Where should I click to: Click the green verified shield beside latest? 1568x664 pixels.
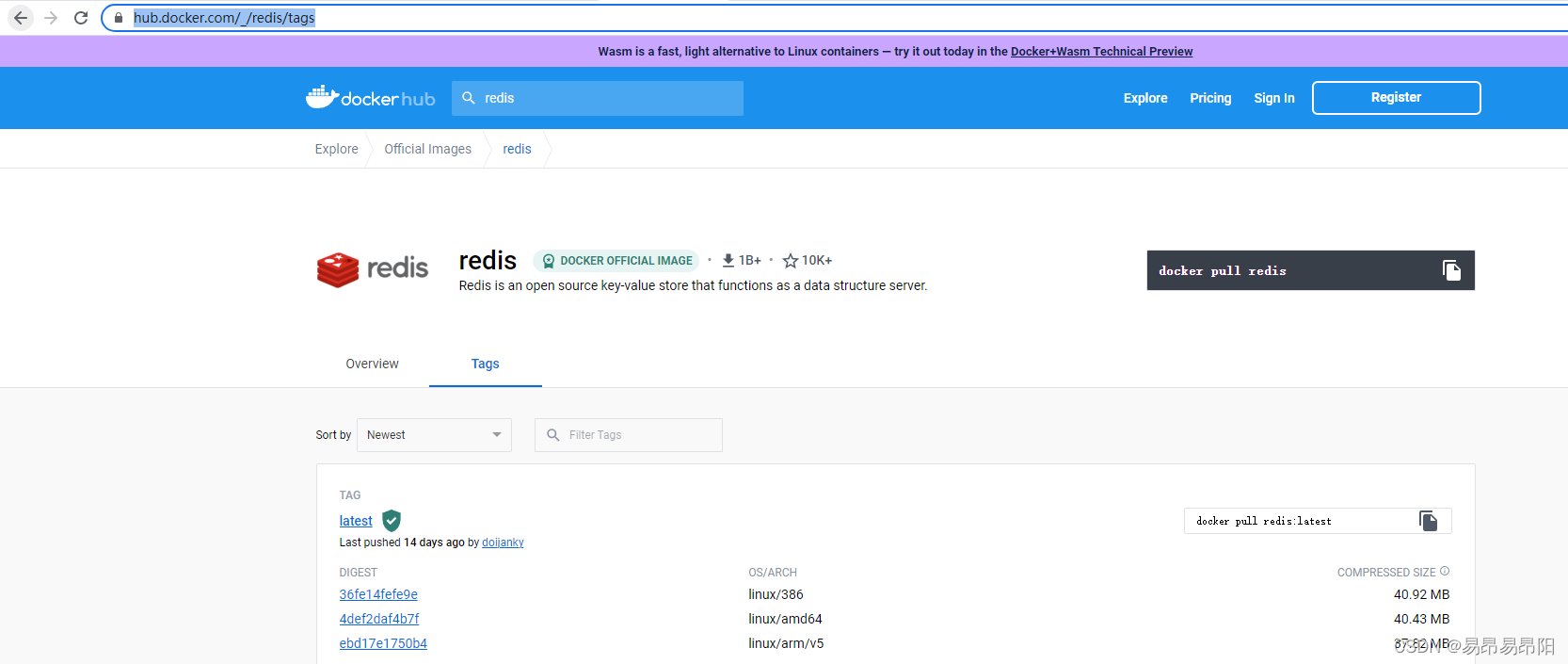click(392, 521)
